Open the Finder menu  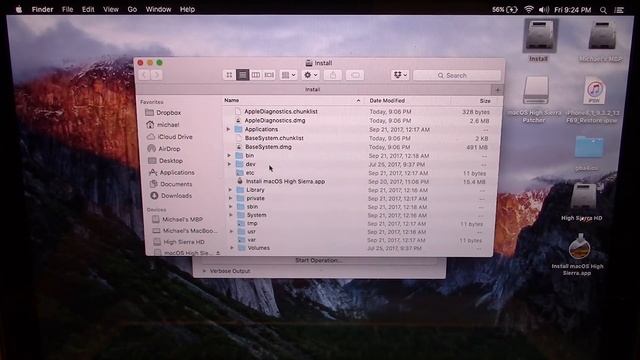tap(42, 9)
